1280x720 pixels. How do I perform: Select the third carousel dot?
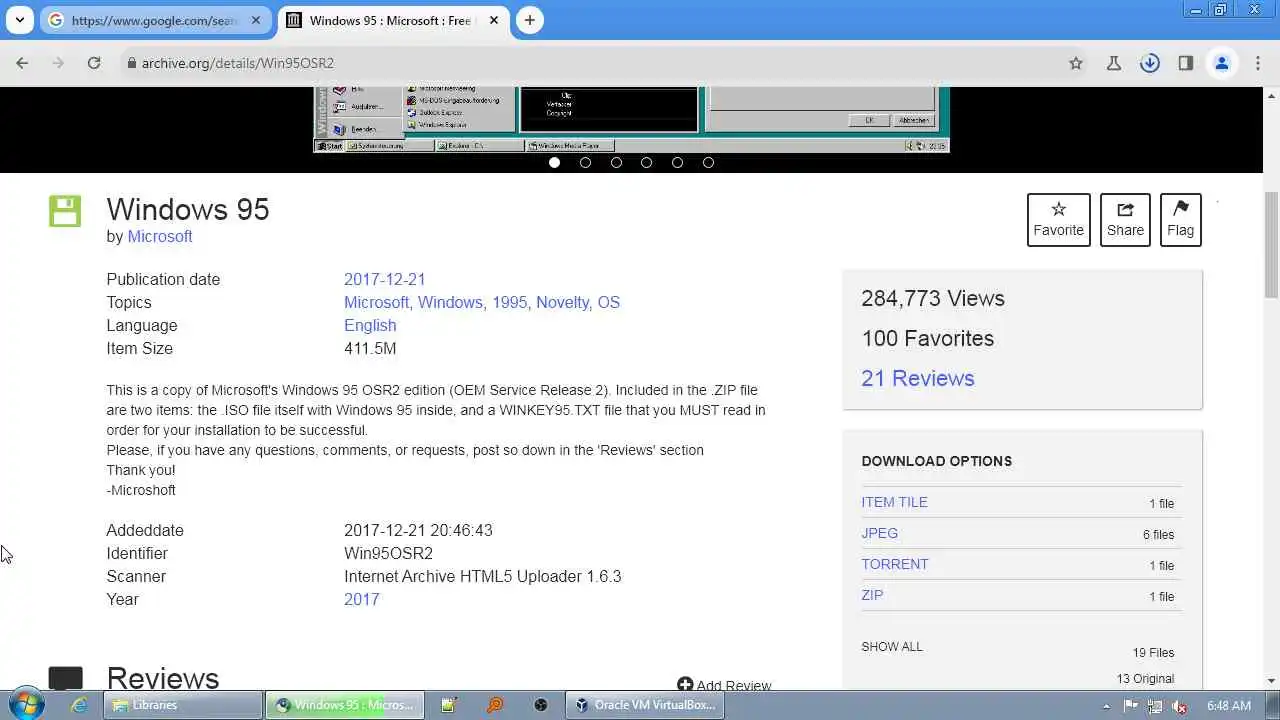(x=616, y=162)
